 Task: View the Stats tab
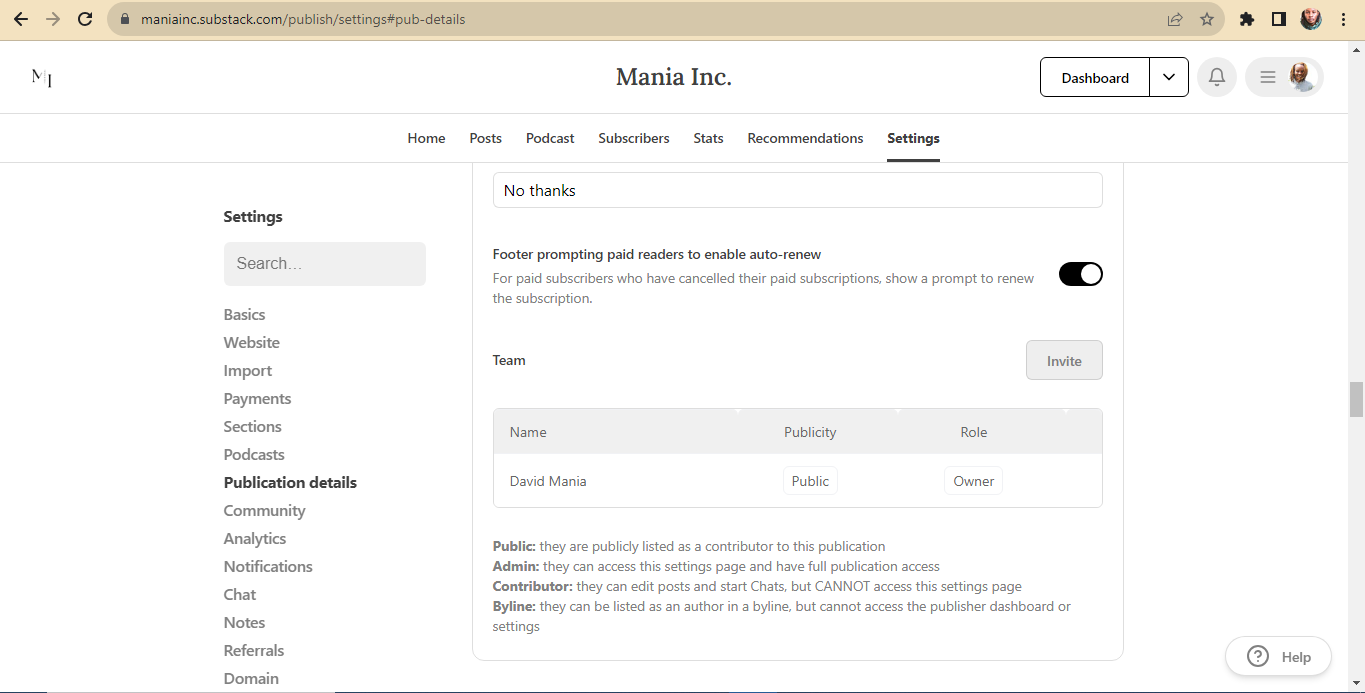(x=708, y=138)
